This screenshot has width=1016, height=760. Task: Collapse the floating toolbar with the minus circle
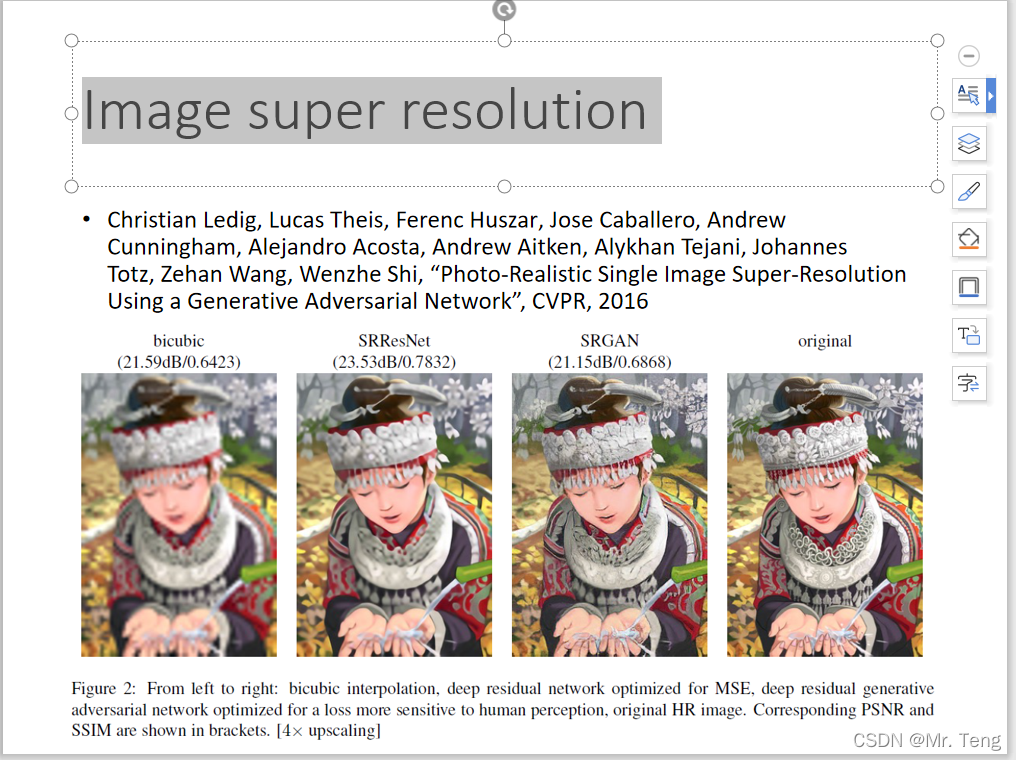coord(969,56)
